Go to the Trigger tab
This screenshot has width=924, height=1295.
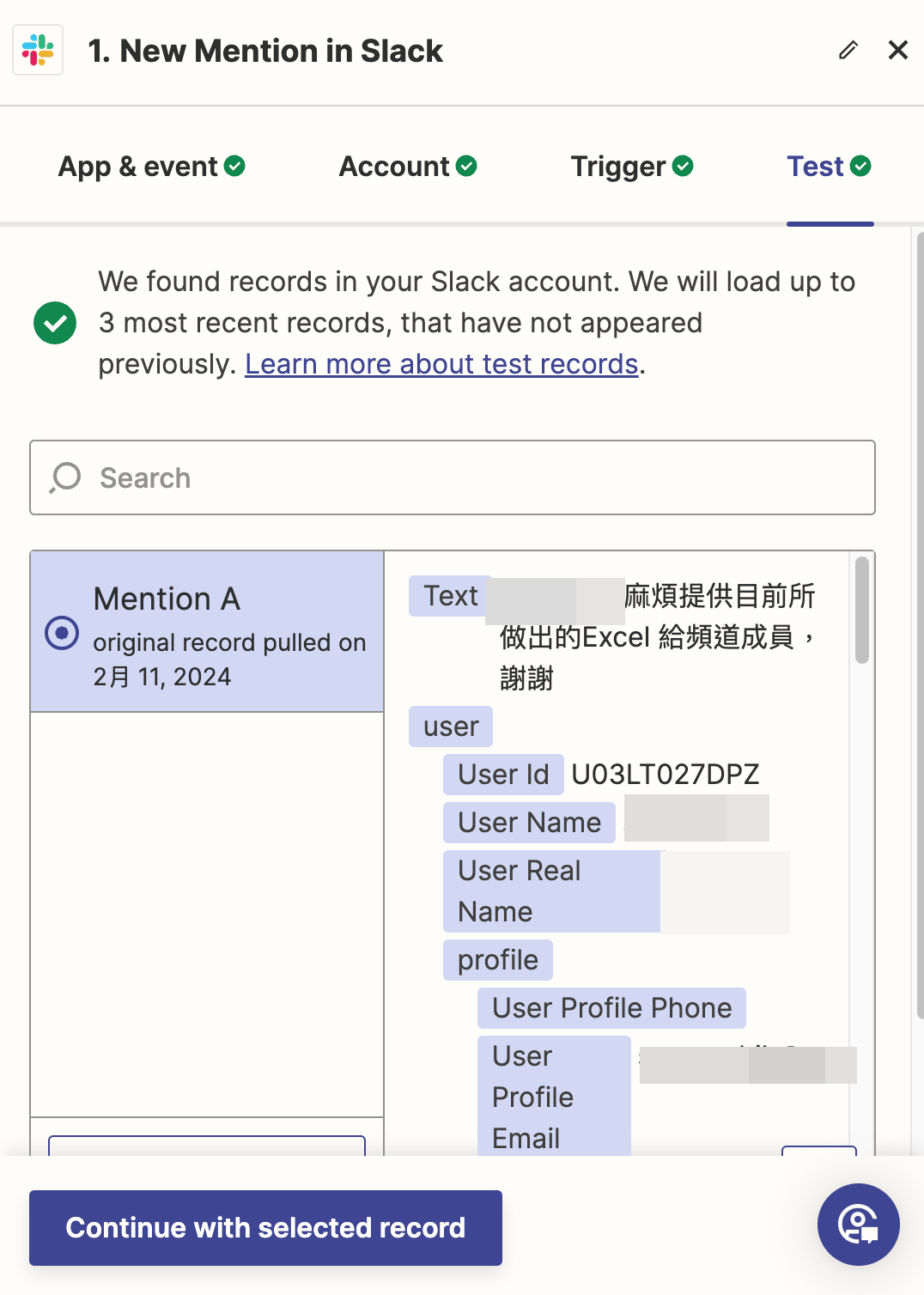click(632, 167)
